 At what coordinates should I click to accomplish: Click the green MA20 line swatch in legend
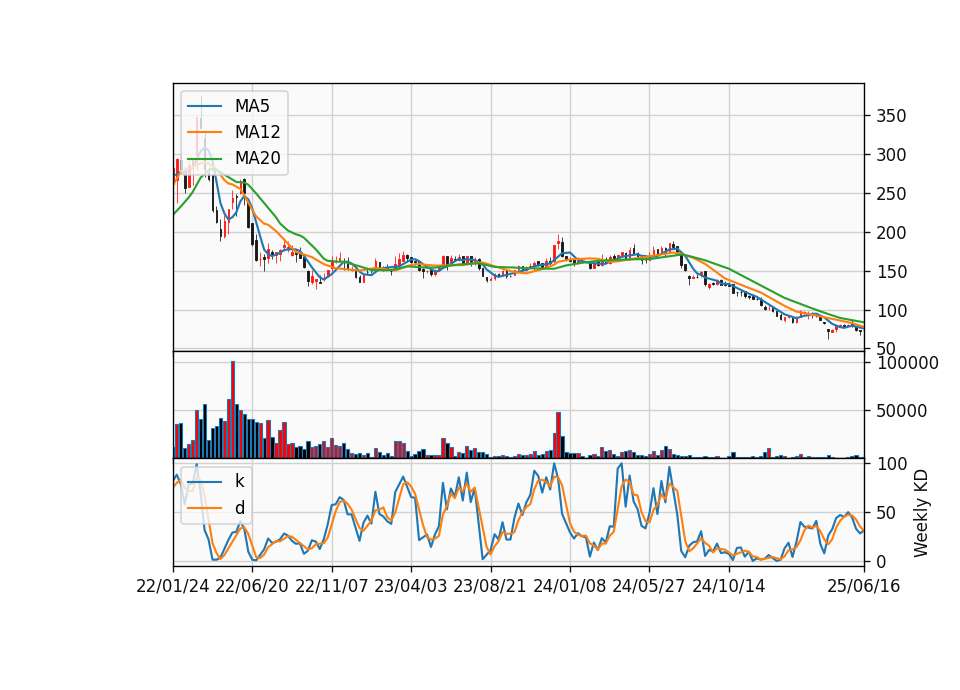pos(204,158)
